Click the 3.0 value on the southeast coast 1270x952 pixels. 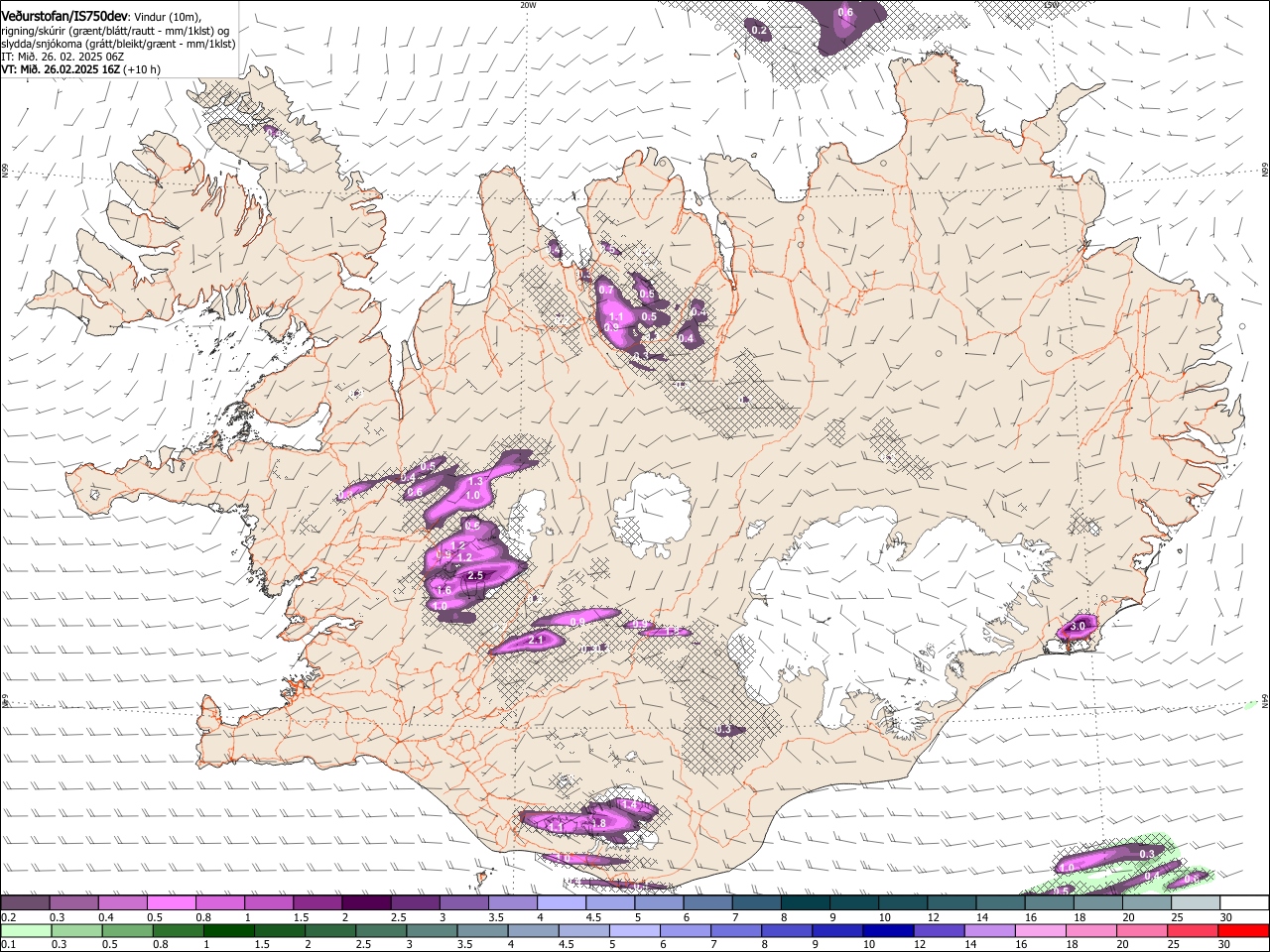click(x=1077, y=626)
